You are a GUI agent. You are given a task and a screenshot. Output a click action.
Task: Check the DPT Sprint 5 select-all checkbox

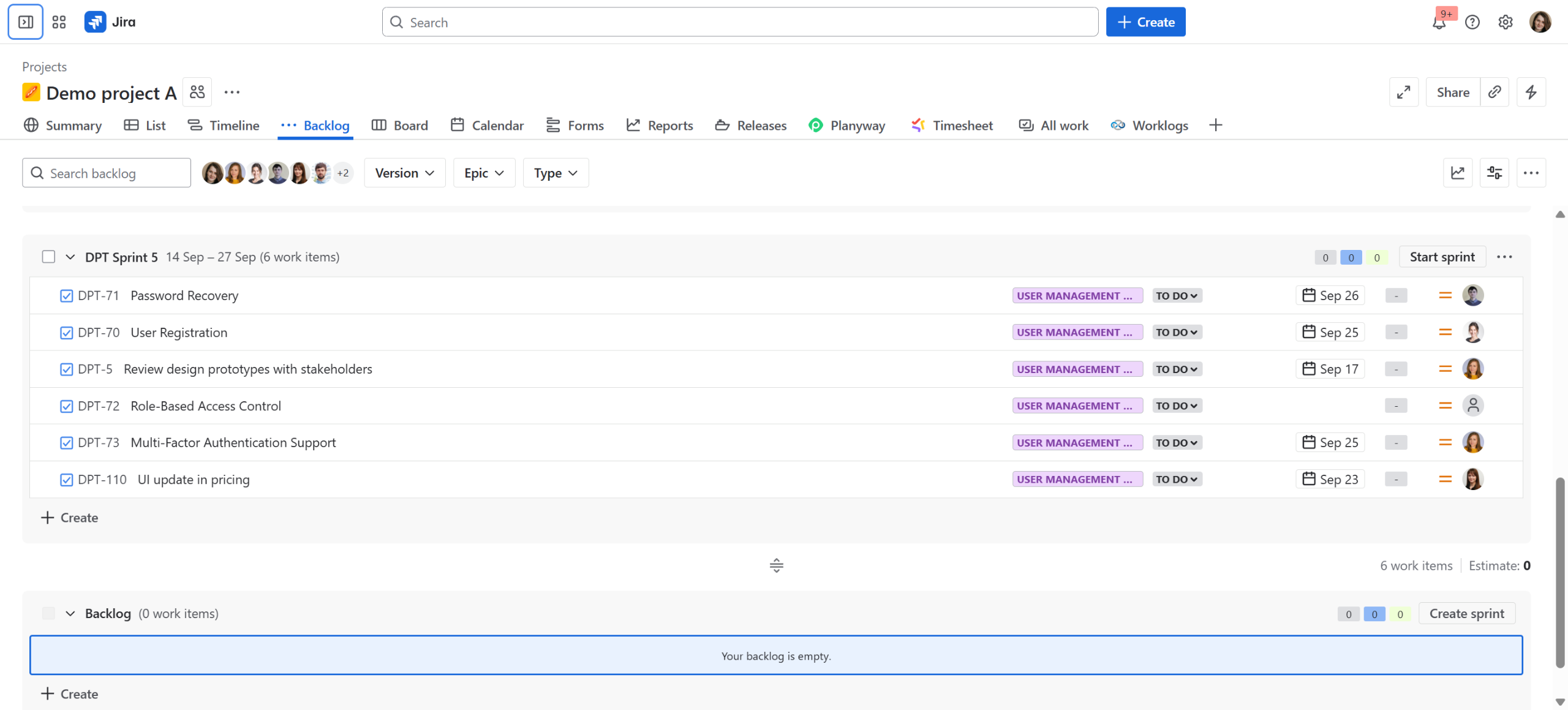(48, 257)
